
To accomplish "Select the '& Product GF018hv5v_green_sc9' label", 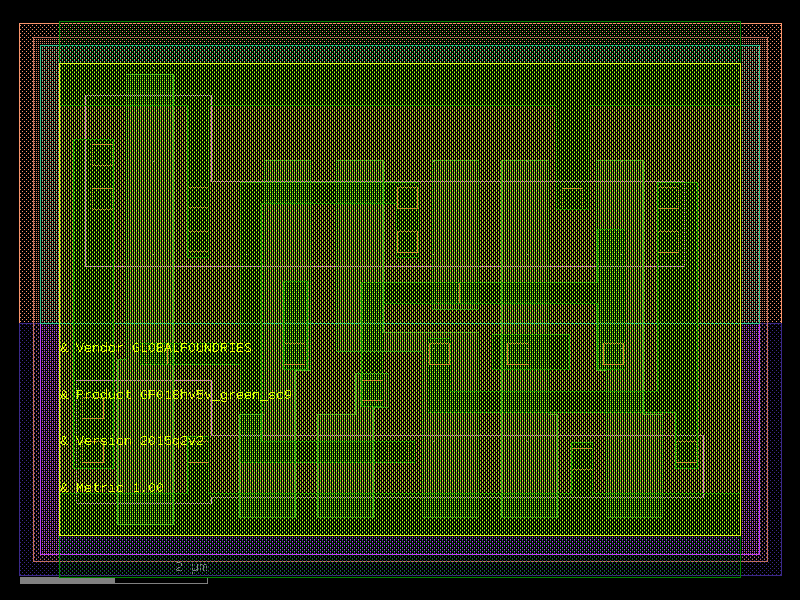I will (x=176, y=395).
